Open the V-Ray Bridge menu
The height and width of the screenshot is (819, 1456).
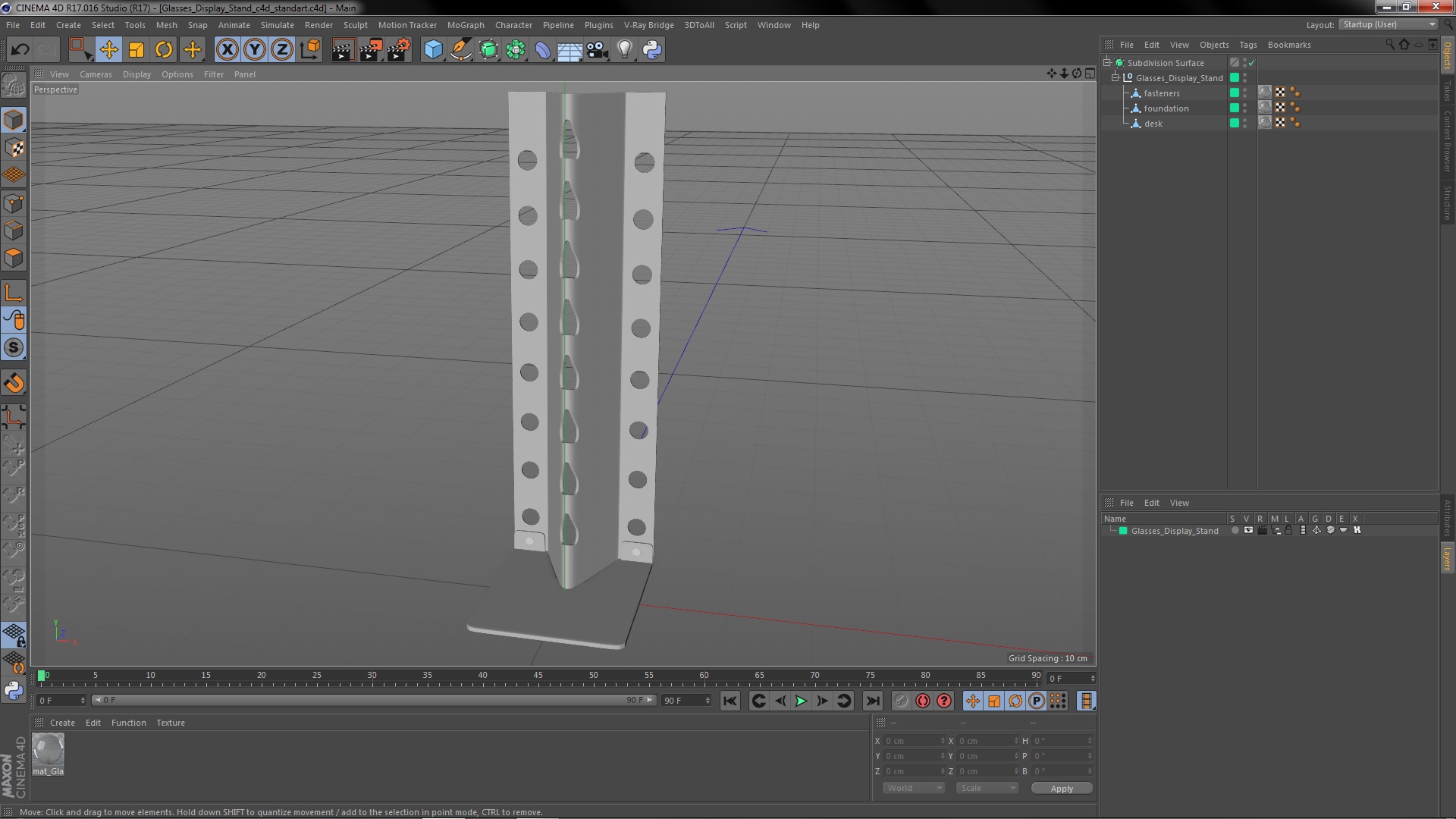[648, 25]
